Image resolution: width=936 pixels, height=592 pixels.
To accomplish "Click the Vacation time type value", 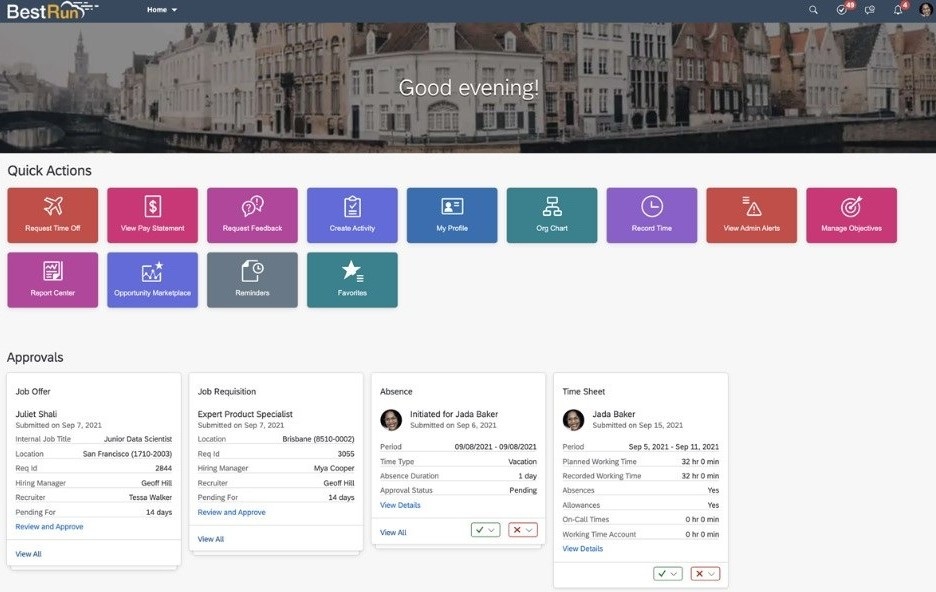I will pyautogui.click(x=522, y=461).
